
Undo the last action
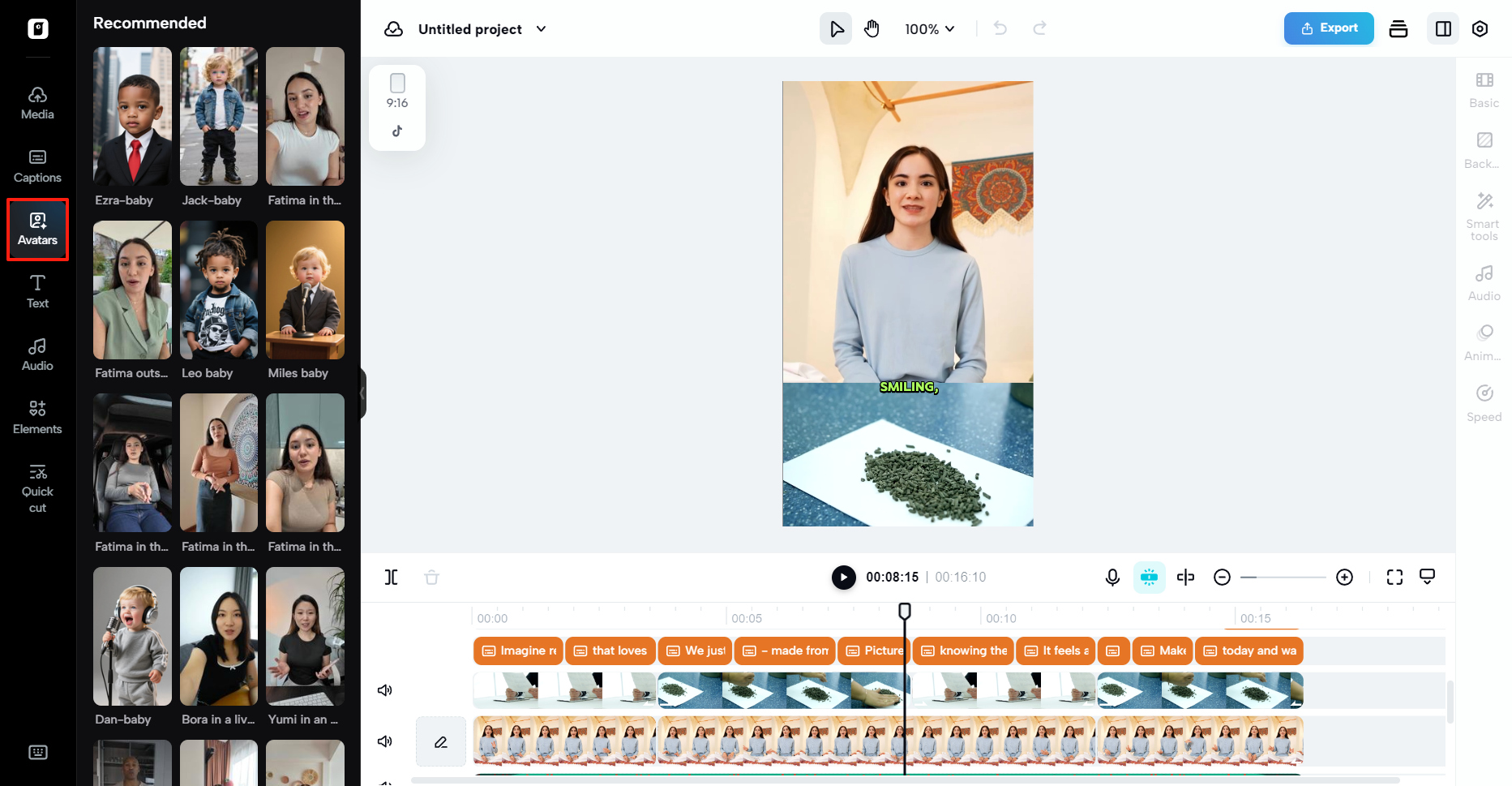[1000, 29]
